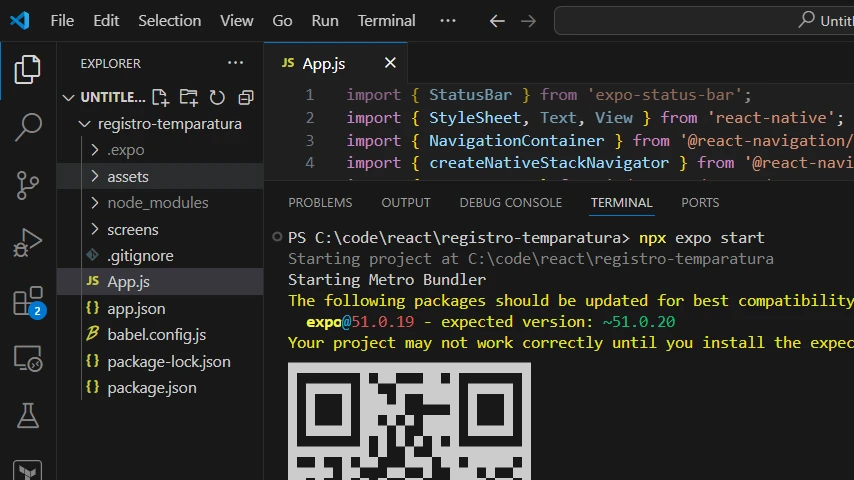The image size is (854, 480).
Task: Collapse the registro-temparatura folder
Action: [x=84, y=124]
